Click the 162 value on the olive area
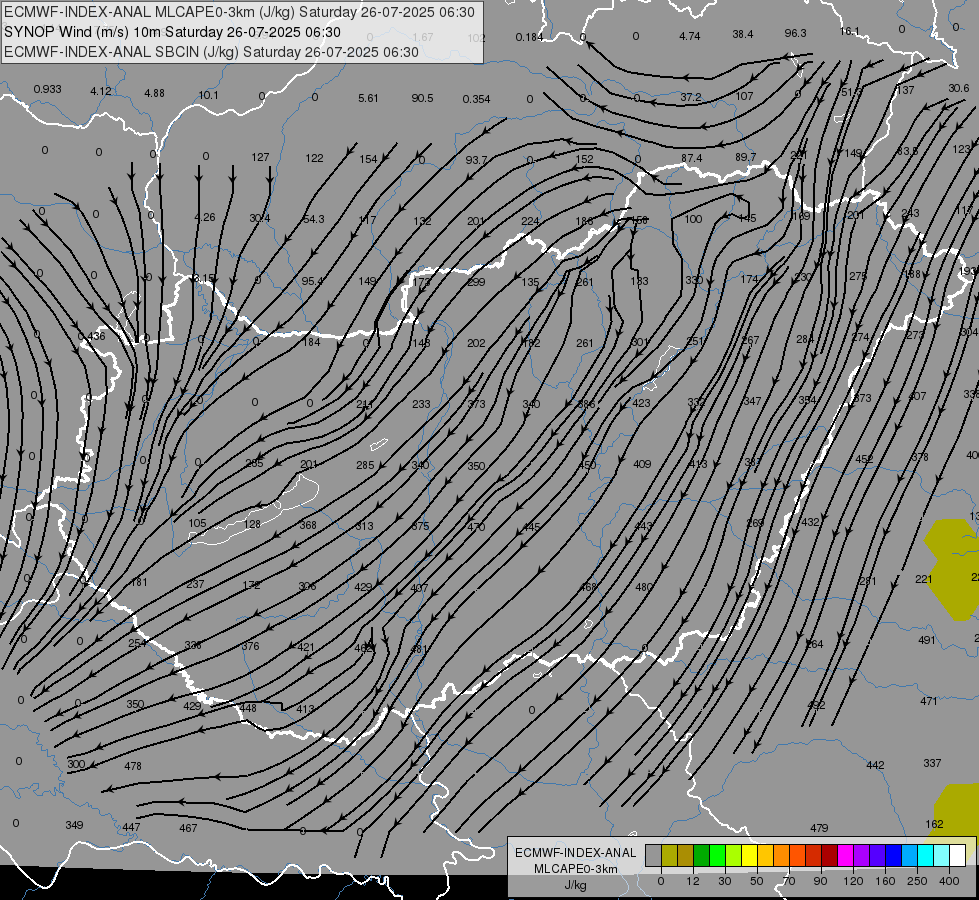979x900 pixels. (934, 824)
